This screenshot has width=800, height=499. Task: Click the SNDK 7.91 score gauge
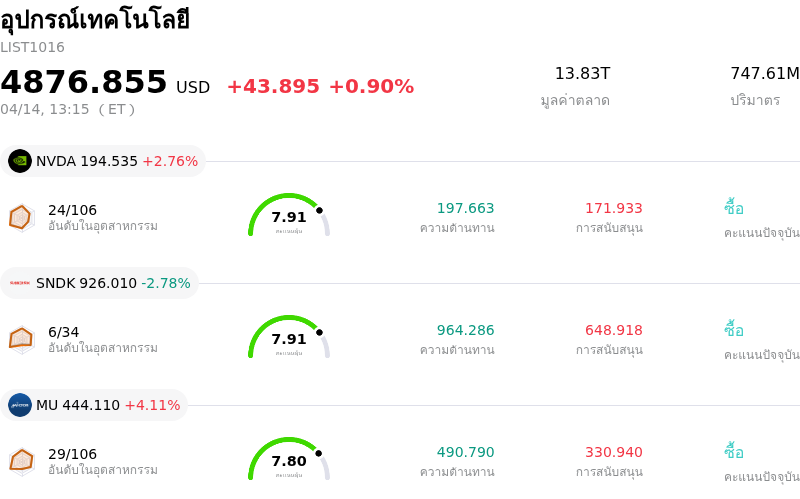[x=289, y=338]
